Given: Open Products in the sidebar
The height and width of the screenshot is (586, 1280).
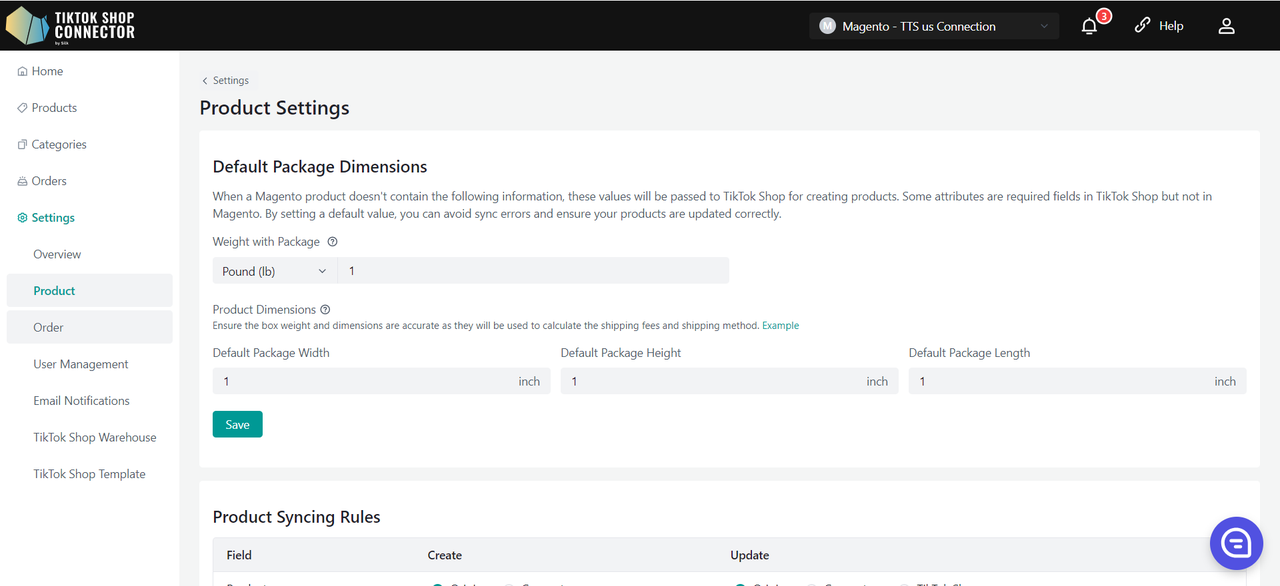Looking at the screenshot, I should click(54, 108).
